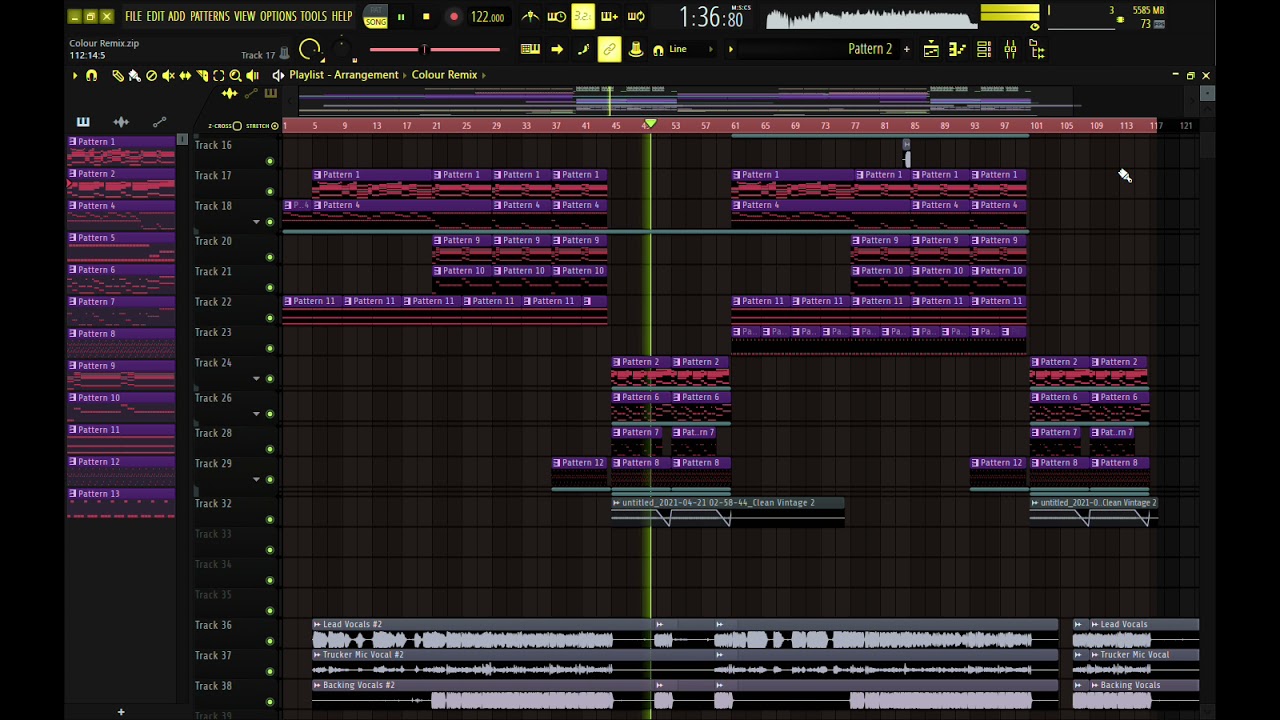The height and width of the screenshot is (720, 1280).
Task: Mute Track 32 via green LED
Action: click(x=270, y=519)
